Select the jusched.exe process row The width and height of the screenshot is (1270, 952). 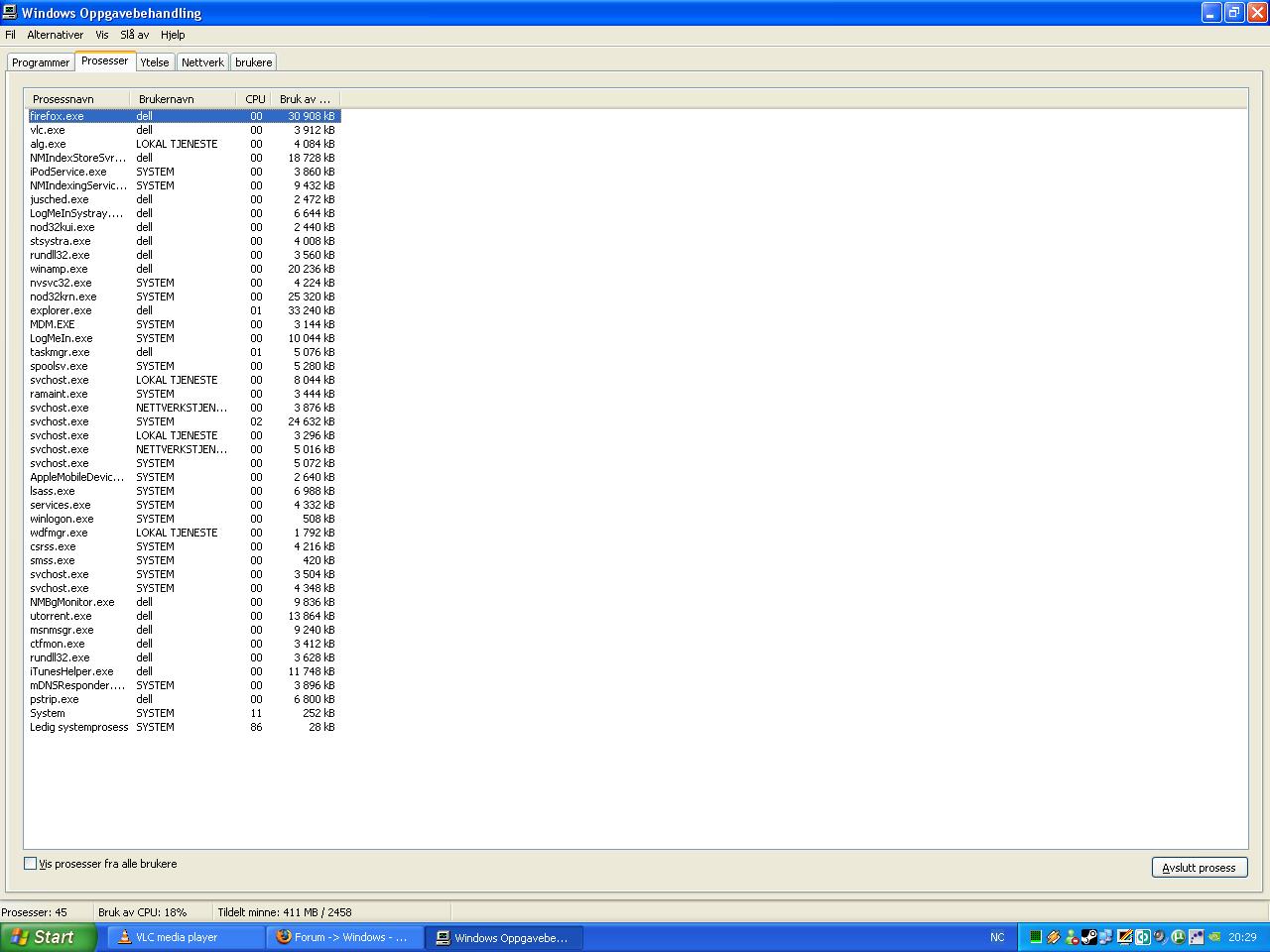pos(185,199)
